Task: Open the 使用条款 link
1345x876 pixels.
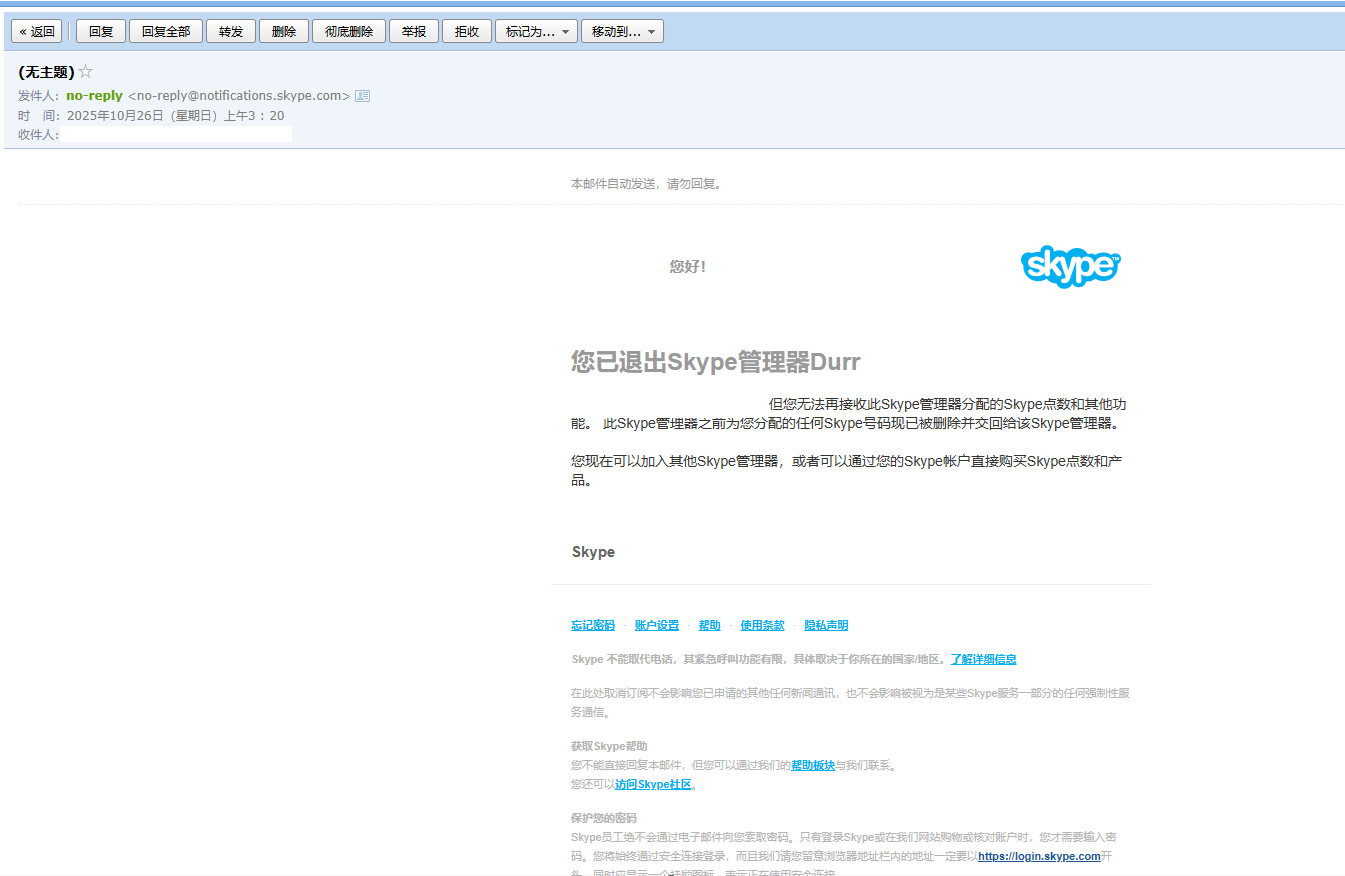Action: coord(762,624)
